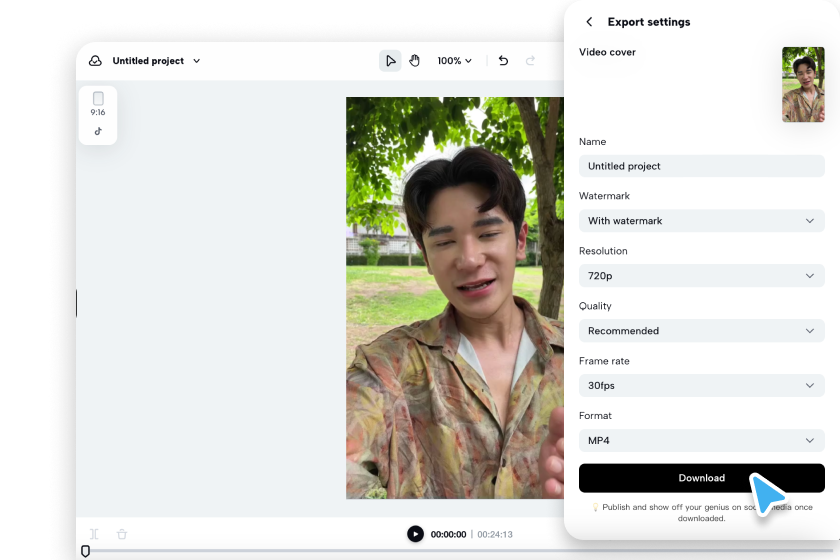
Task: Click the video cover thumbnail
Action: (803, 85)
